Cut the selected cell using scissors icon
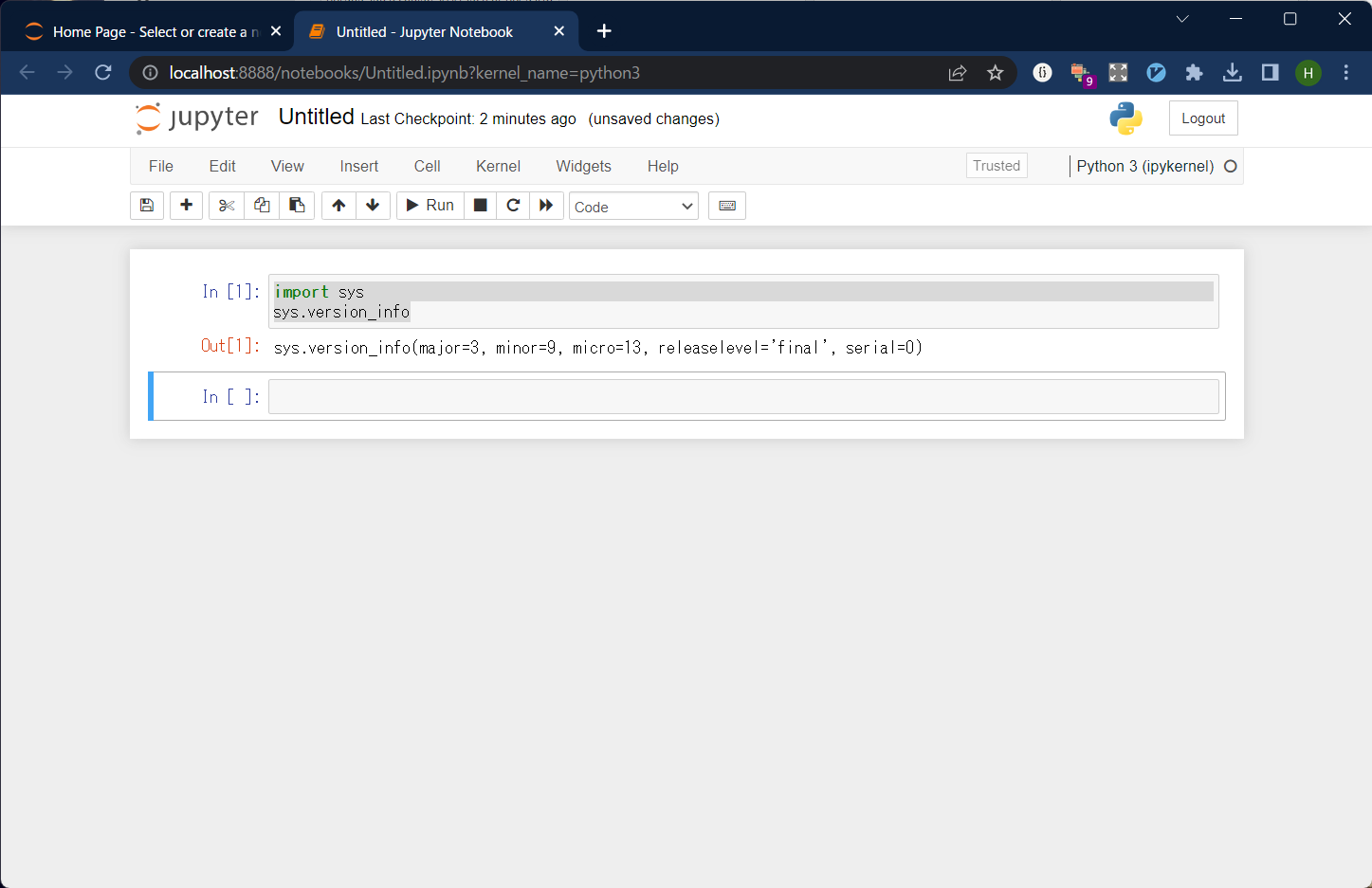The image size is (1372, 888). point(226,206)
